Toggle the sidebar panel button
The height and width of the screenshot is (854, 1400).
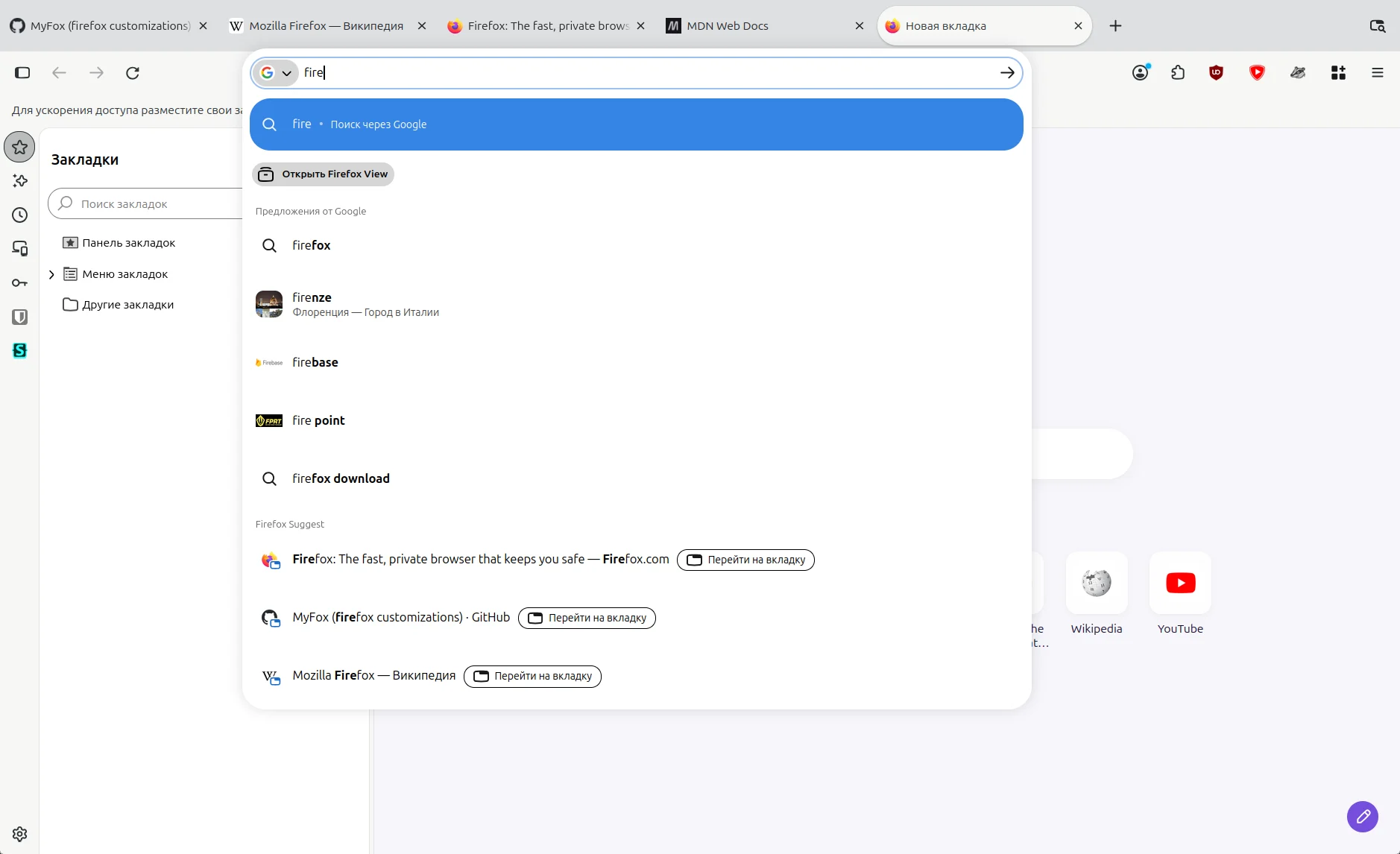(x=22, y=72)
